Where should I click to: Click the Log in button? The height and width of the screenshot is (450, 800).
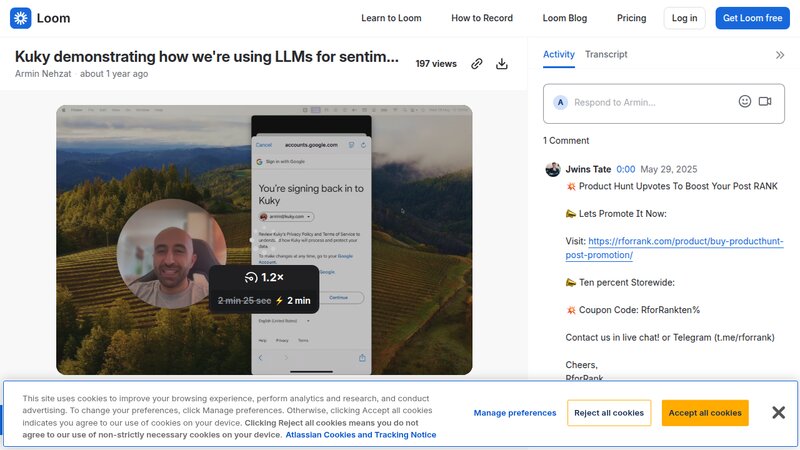684,18
